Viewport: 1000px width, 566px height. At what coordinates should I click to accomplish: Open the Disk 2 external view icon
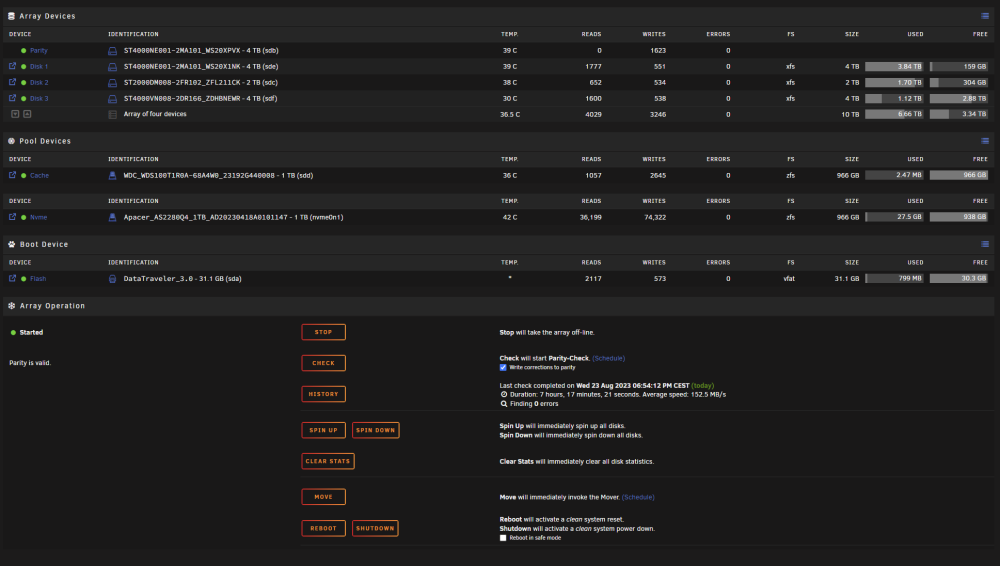pyautogui.click(x=12, y=82)
